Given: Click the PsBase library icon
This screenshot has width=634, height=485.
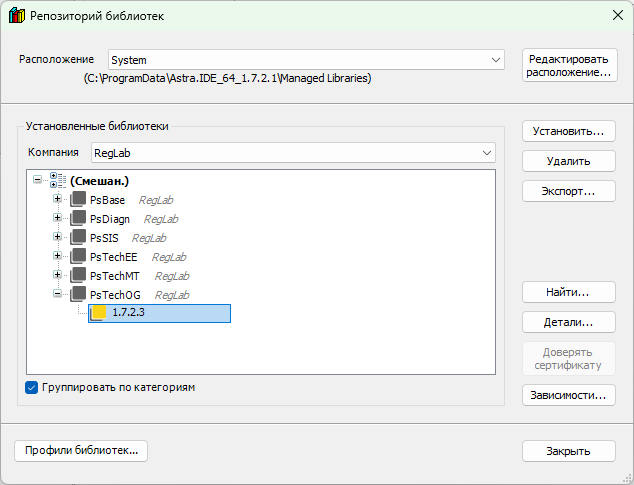Looking at the screenshot, I should pos(79,200).
